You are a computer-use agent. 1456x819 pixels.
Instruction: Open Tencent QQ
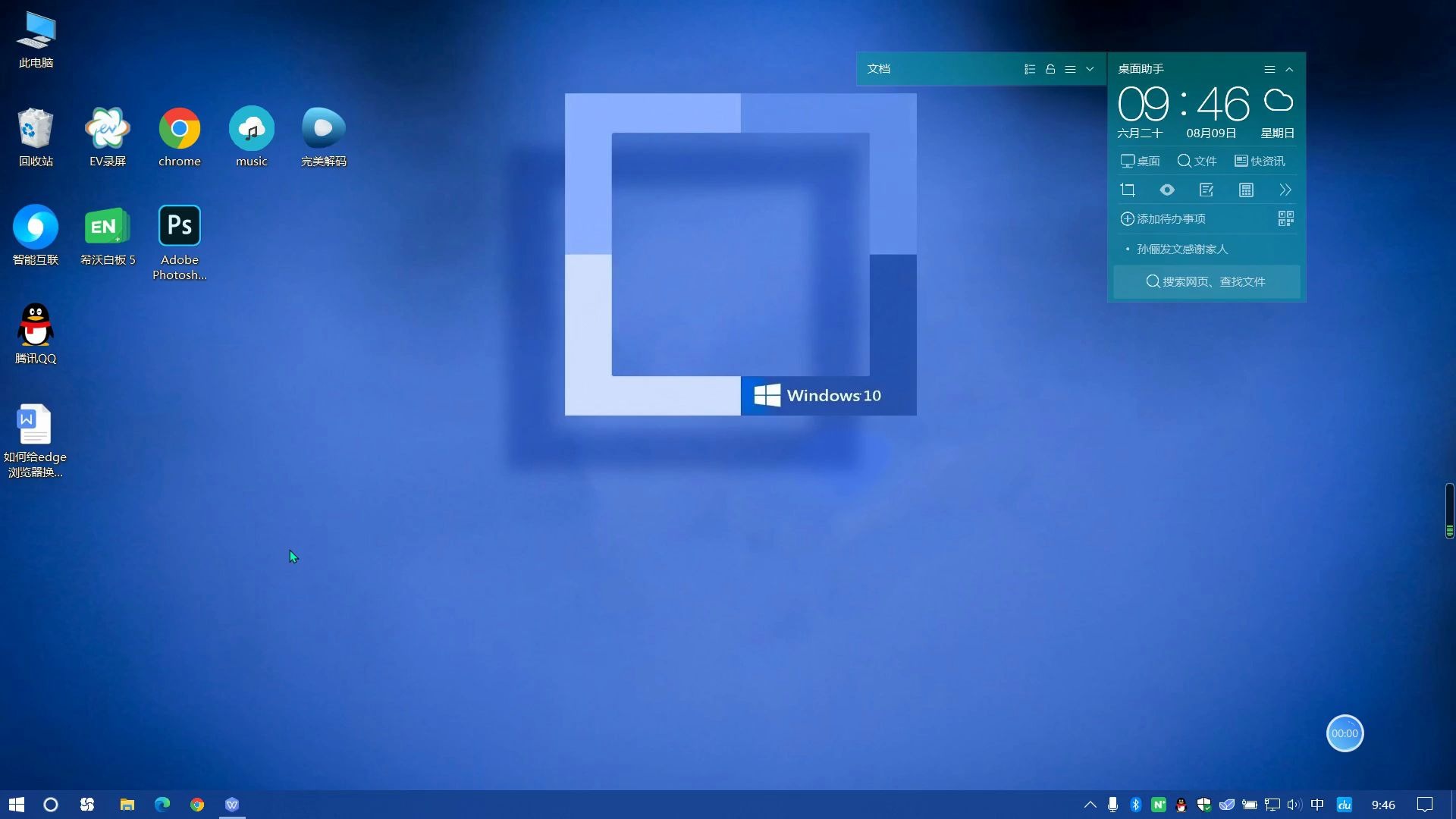click(35, 325)
